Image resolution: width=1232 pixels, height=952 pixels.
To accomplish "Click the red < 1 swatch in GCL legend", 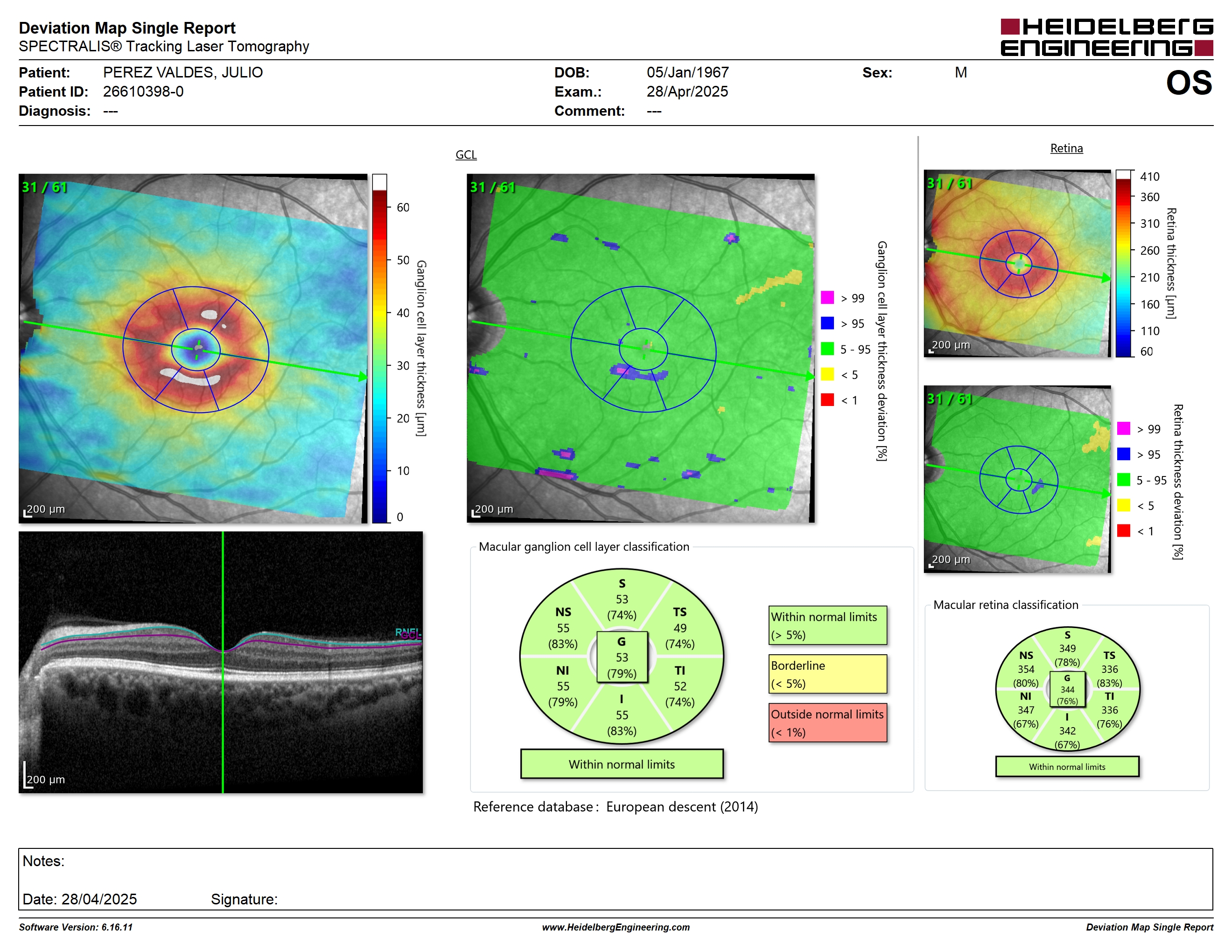I will click(827, 400).
